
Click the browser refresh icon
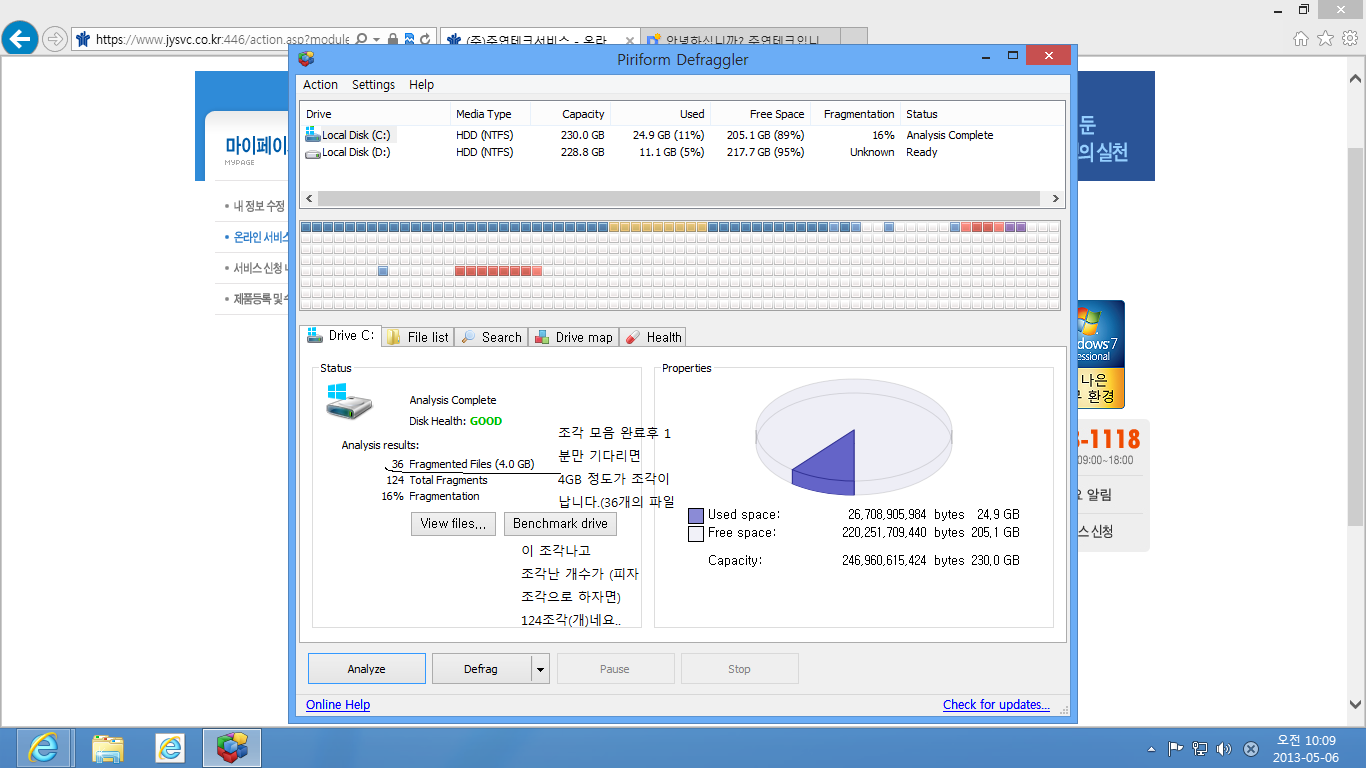426,39
